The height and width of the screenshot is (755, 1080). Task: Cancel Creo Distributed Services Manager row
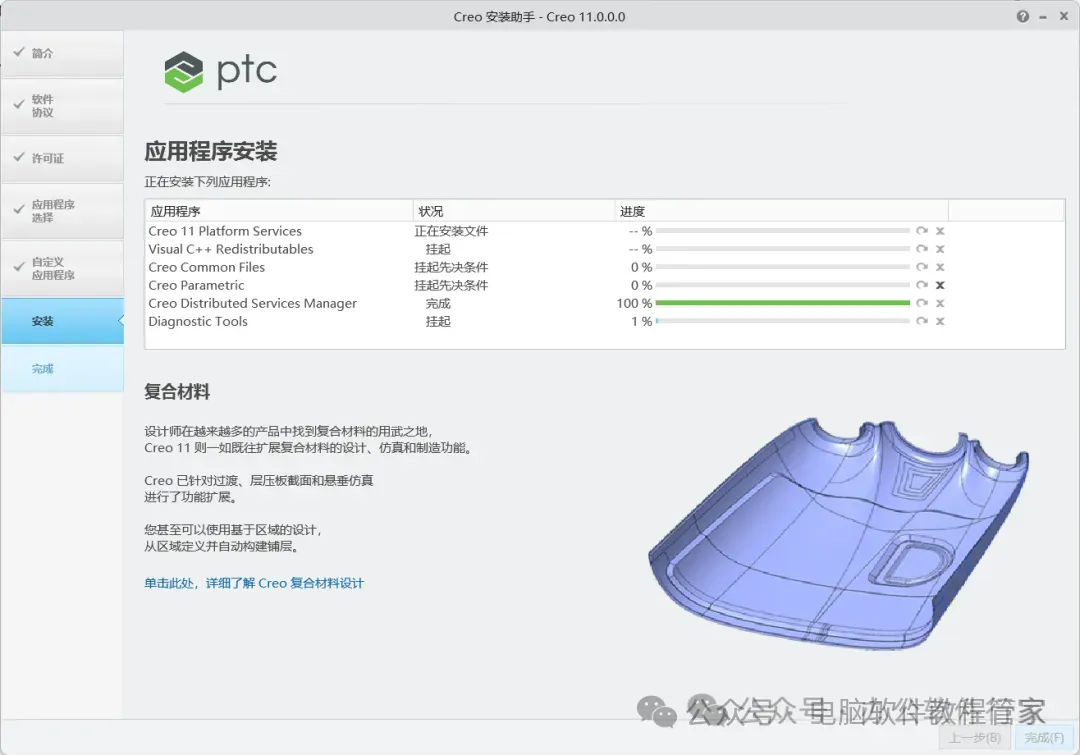coord(940,302)
